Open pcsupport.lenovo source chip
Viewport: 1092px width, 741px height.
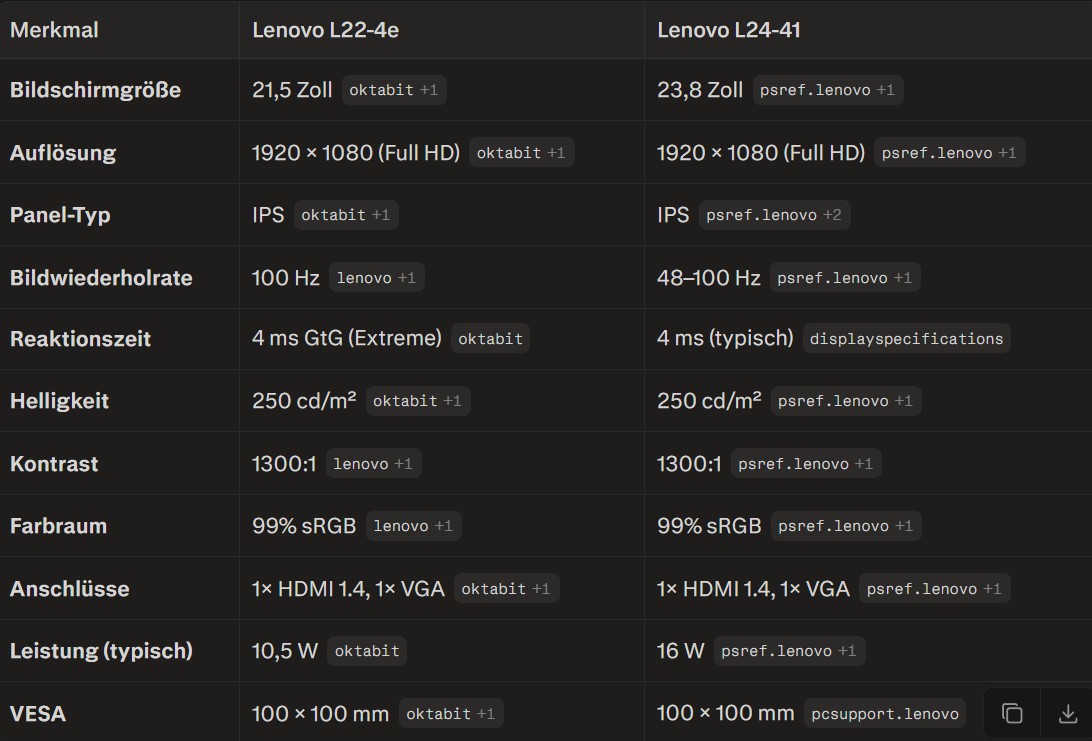[884, 713]
